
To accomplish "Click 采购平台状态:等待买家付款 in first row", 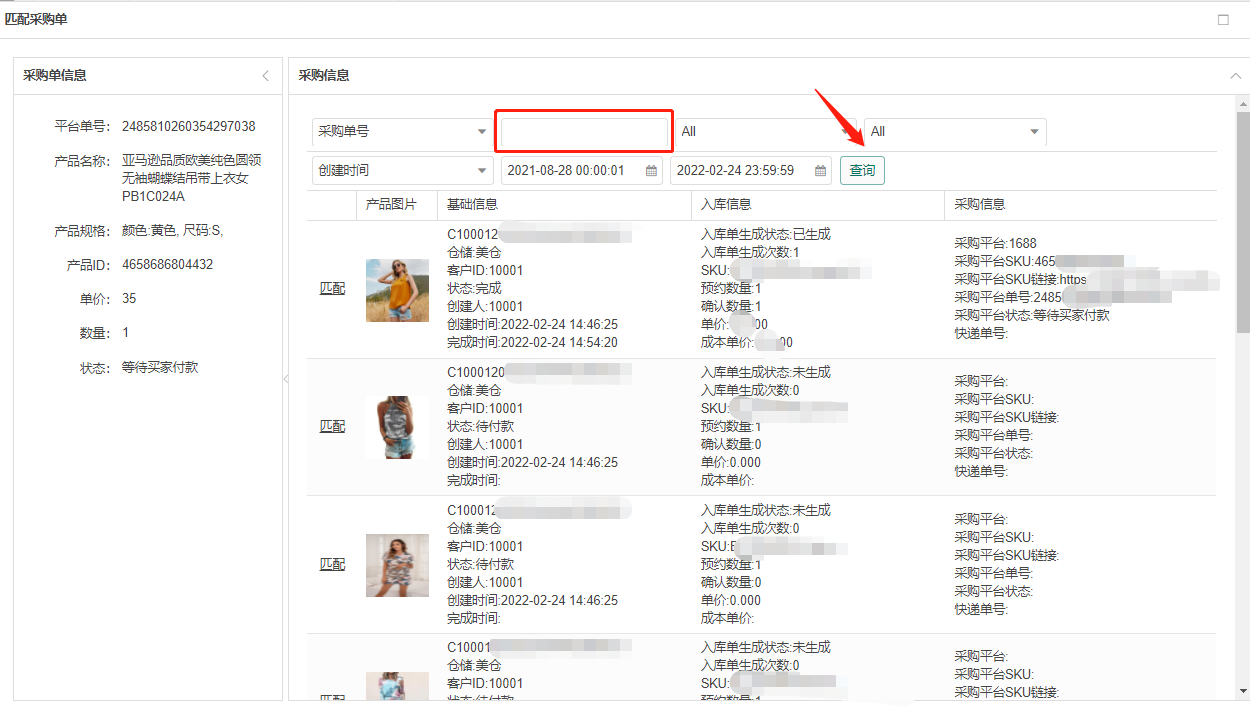I will coord(1032,315).
